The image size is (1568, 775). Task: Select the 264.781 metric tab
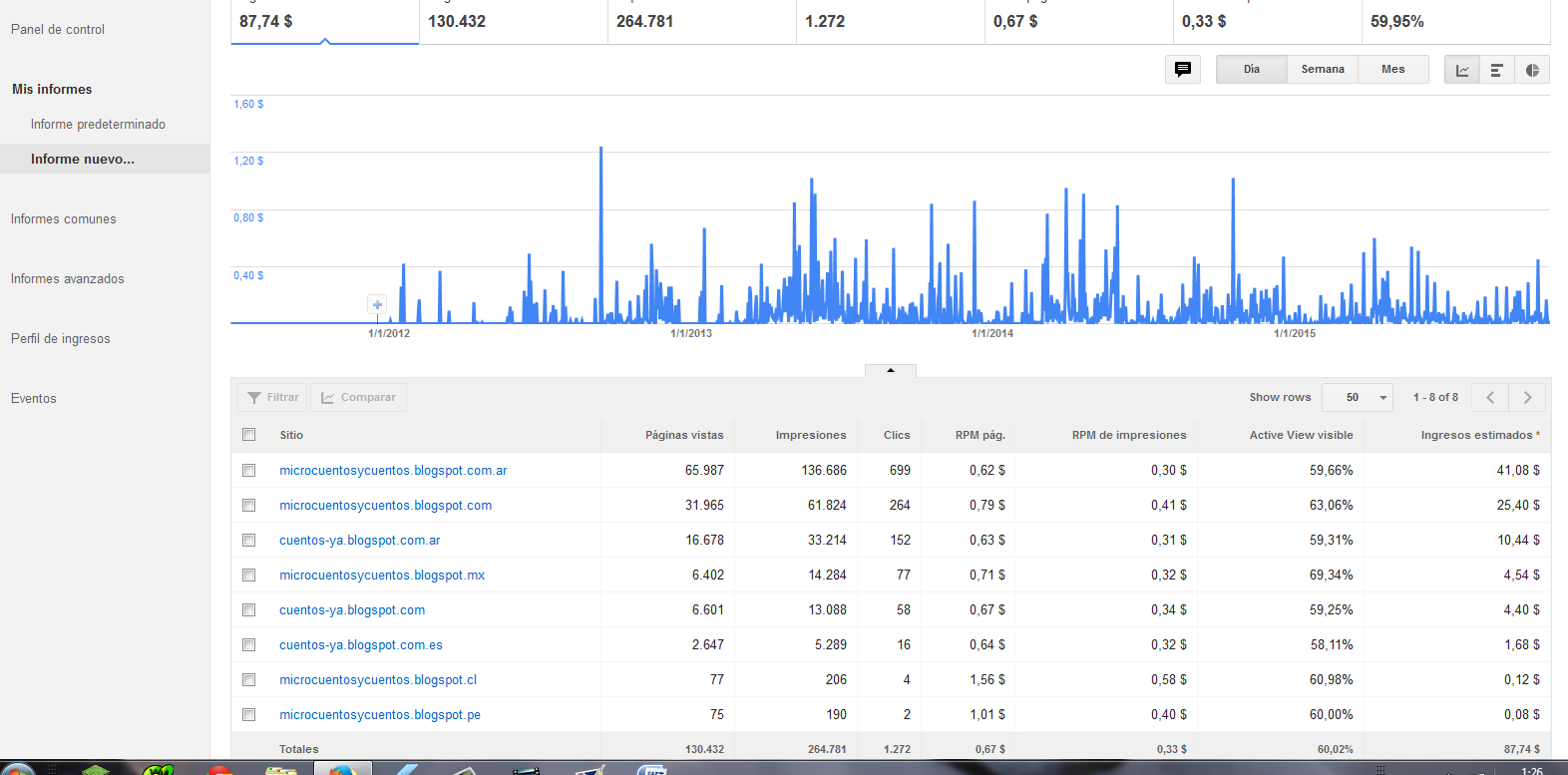click(701, 21)
